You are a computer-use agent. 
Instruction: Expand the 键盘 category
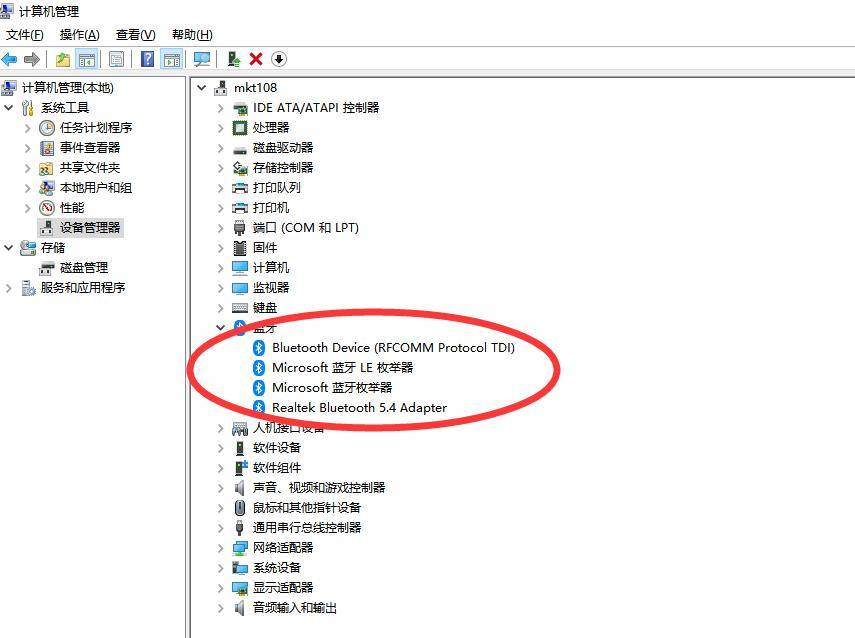(x=220, y=308)
